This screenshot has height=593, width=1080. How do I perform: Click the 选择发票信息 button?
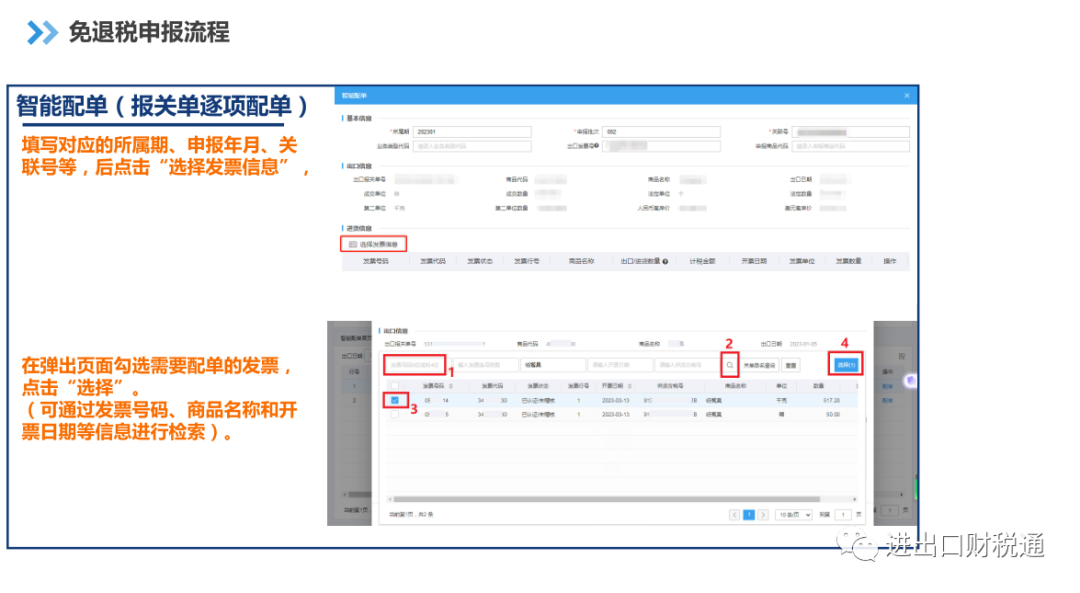pyautogui.click(x=373, y=244)
